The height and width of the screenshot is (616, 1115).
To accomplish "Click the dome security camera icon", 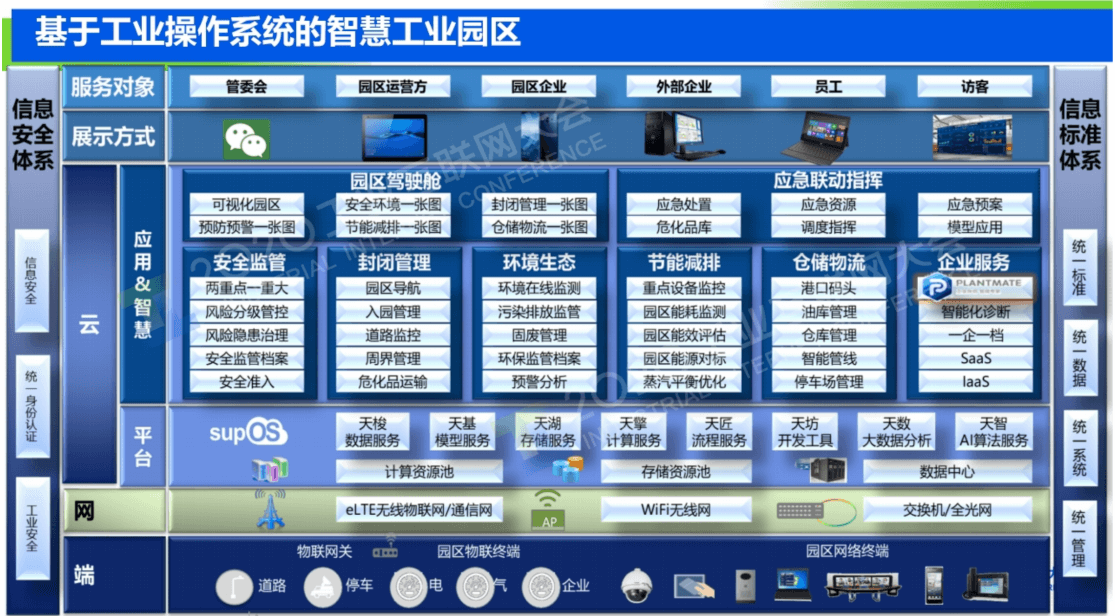I will [x=635, y=585].
